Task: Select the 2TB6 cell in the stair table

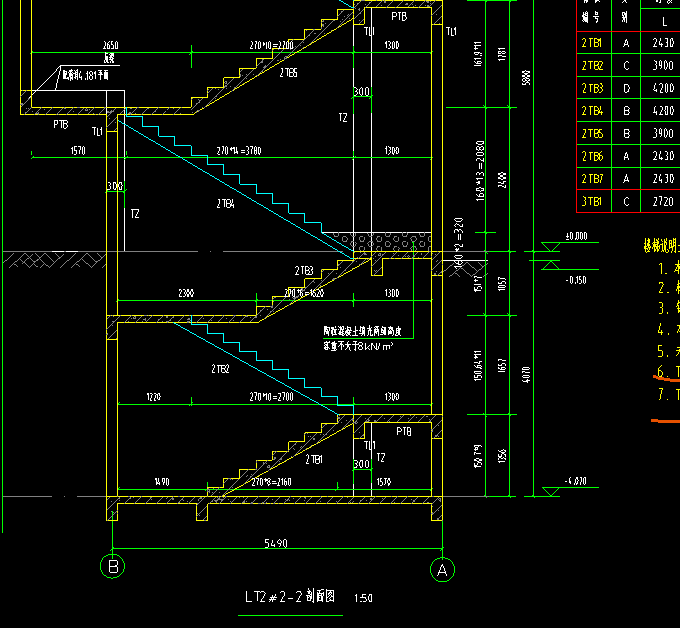Action: coord(592,156)
